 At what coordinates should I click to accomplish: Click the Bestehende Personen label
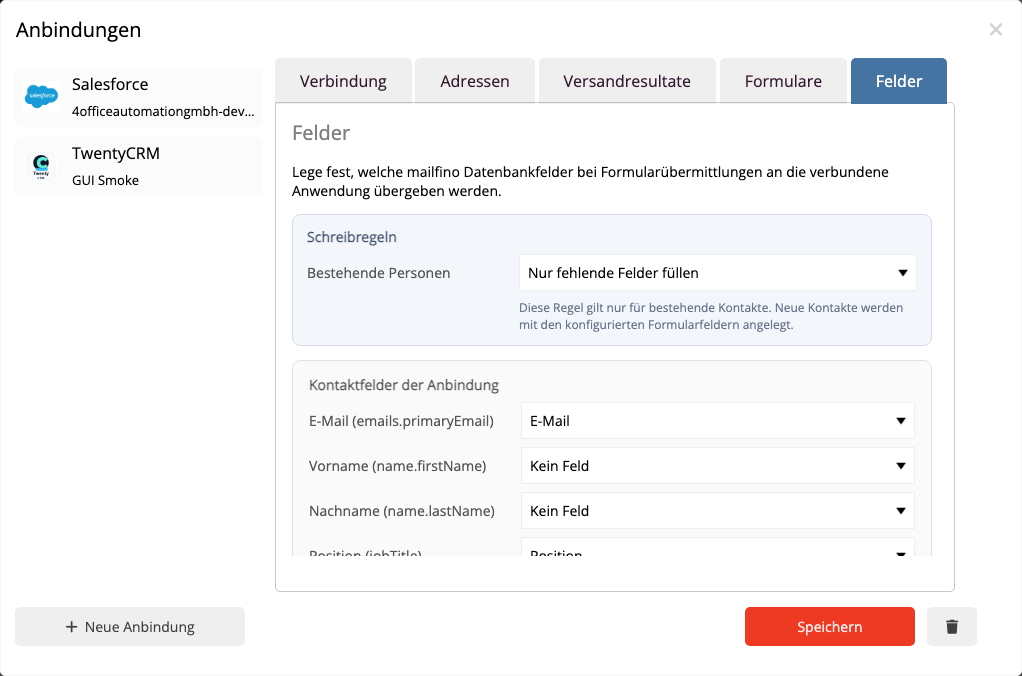tap(378, 272)
